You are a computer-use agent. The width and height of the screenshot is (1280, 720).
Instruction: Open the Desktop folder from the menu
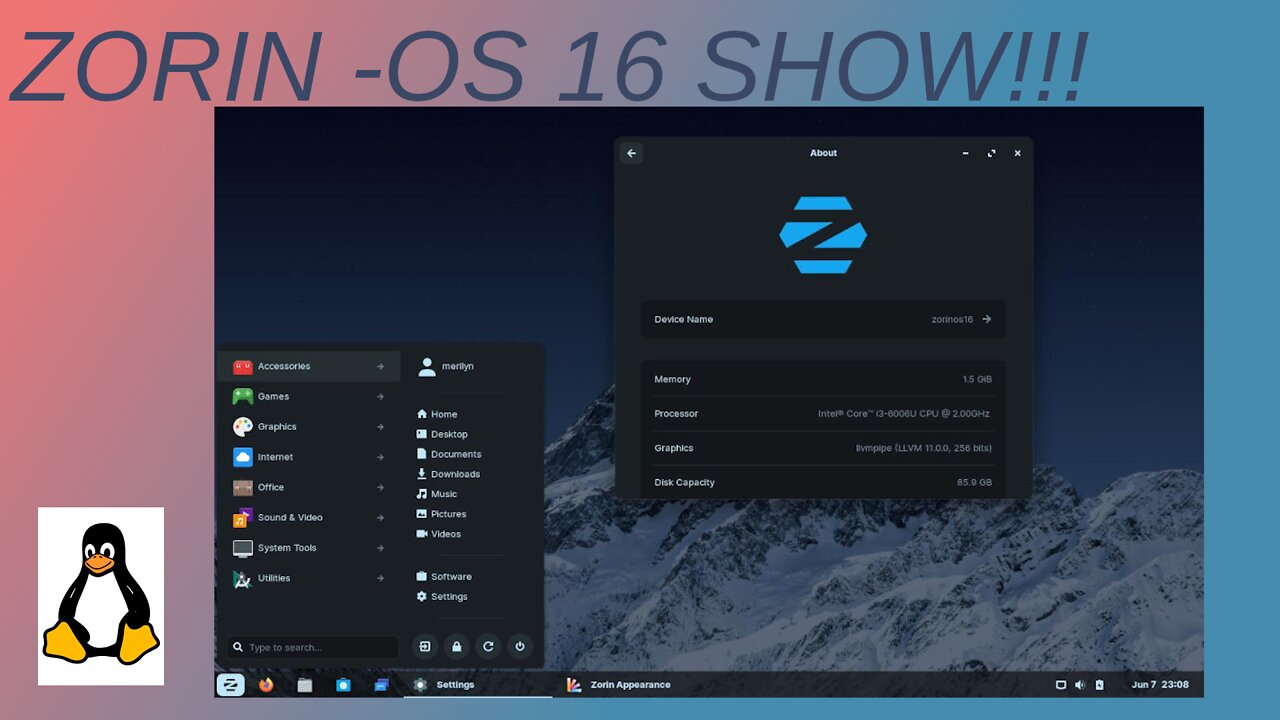(442, 434)
